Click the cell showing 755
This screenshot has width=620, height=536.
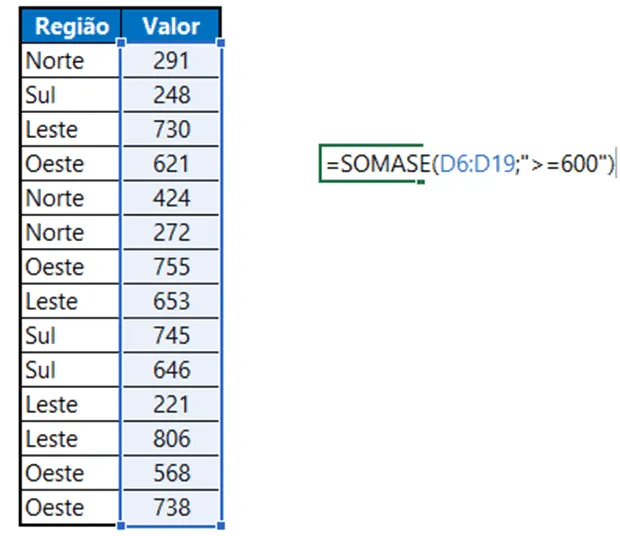coord(171,267)
